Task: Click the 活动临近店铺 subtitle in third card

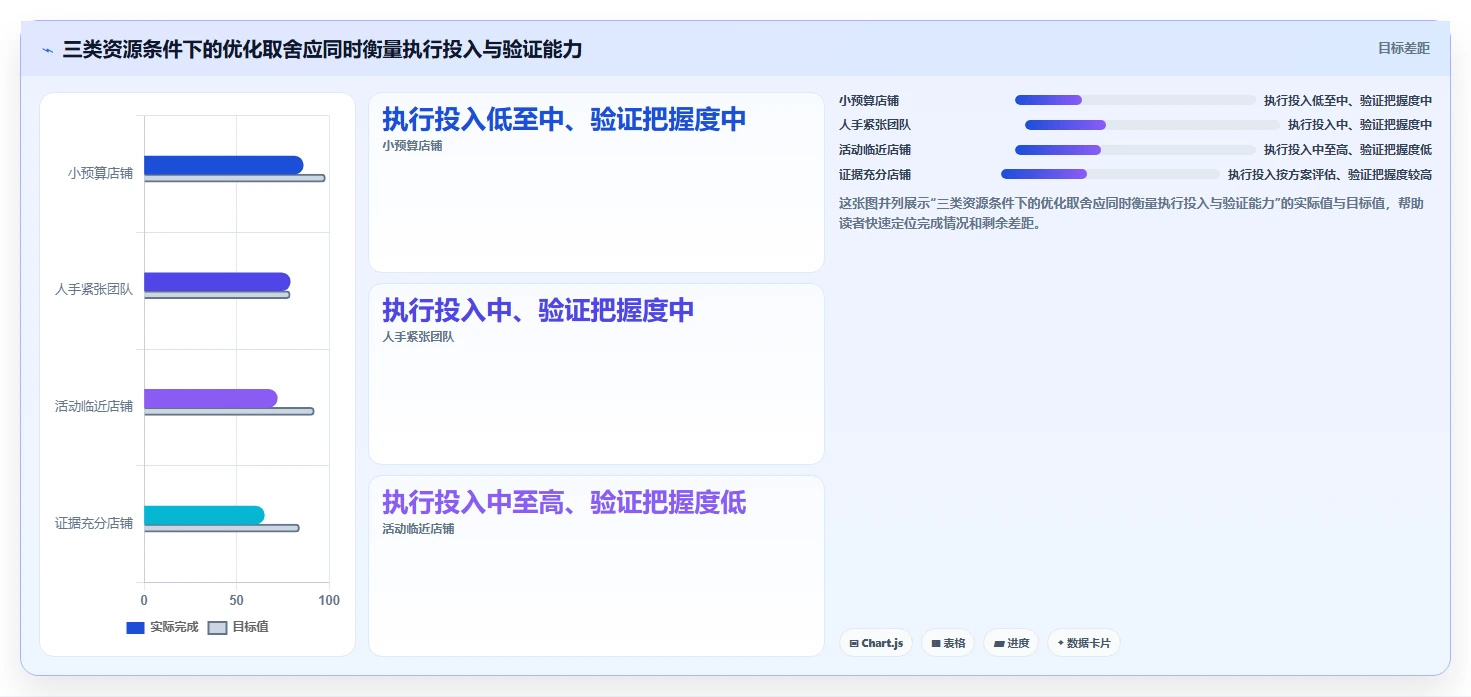Action: click(418, 528)
